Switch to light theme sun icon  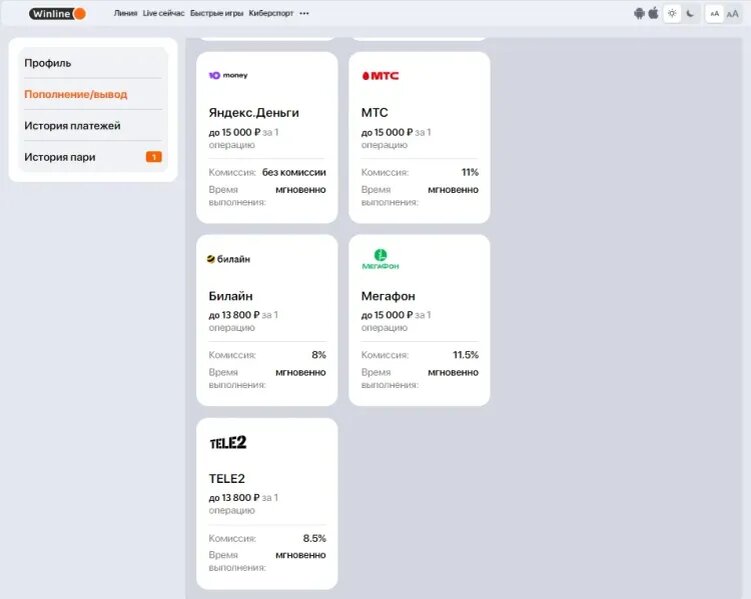point(672,13)
